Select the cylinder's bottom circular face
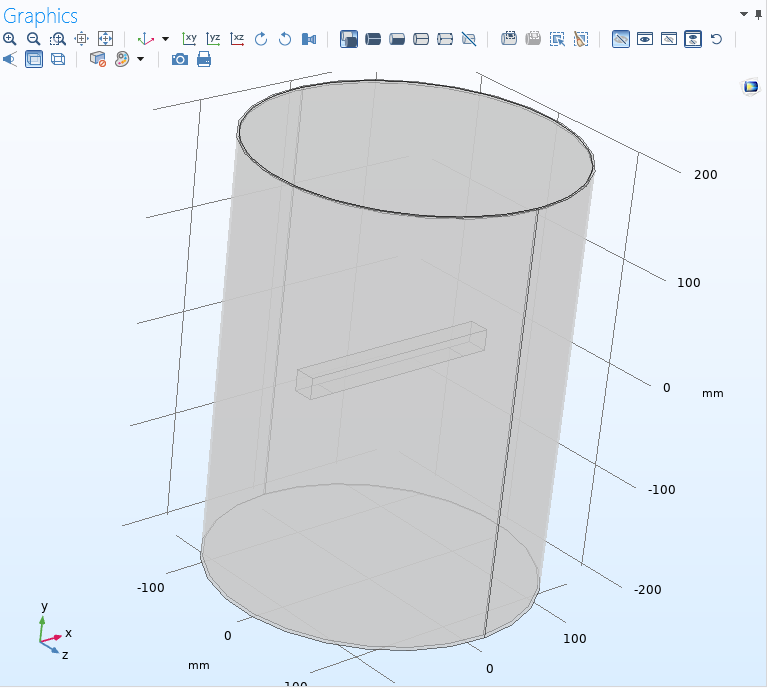This screenshot has height=688, width=767. tap(370, 567)
